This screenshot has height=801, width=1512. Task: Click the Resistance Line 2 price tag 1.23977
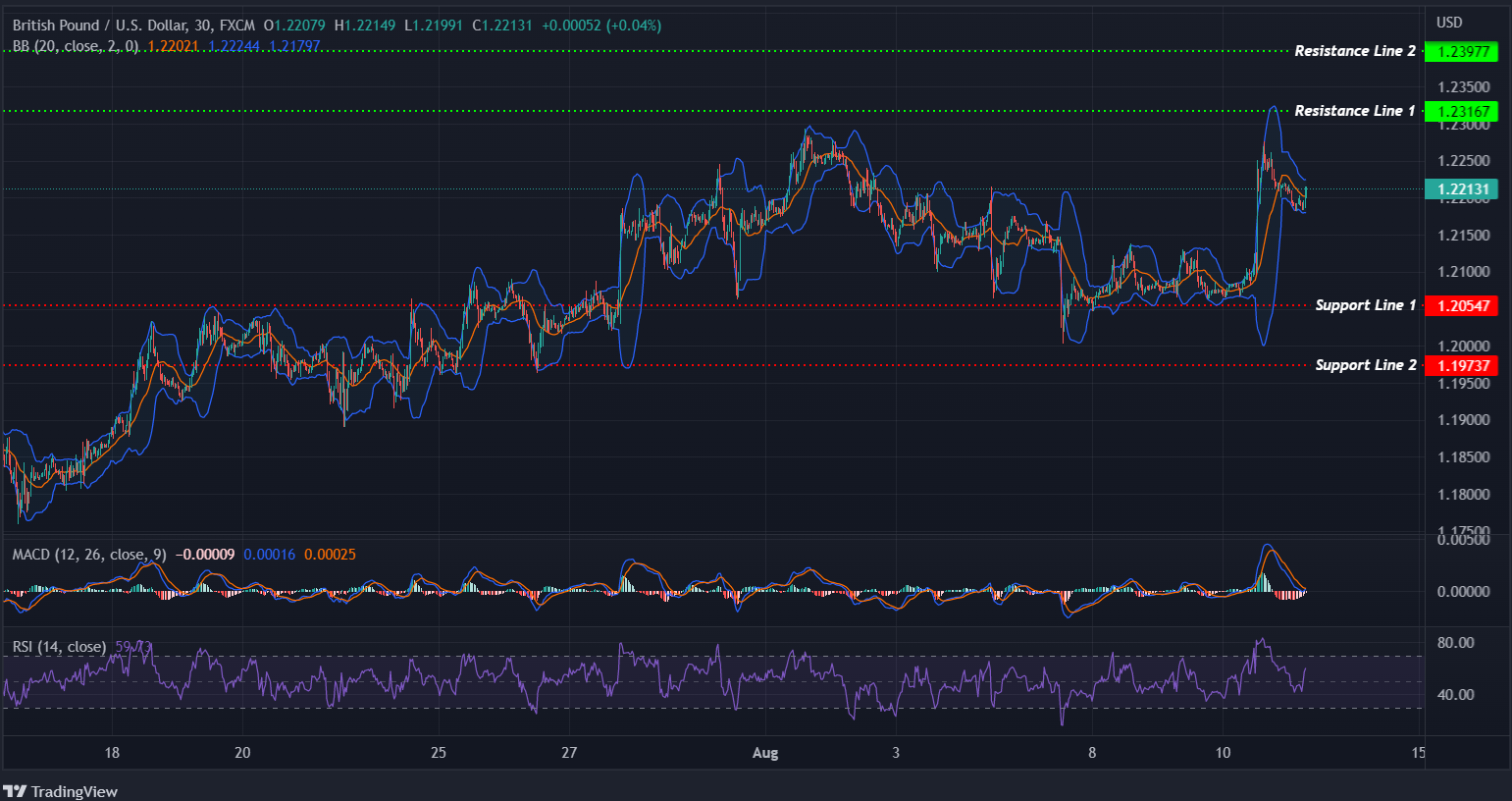pos(1463,51)
